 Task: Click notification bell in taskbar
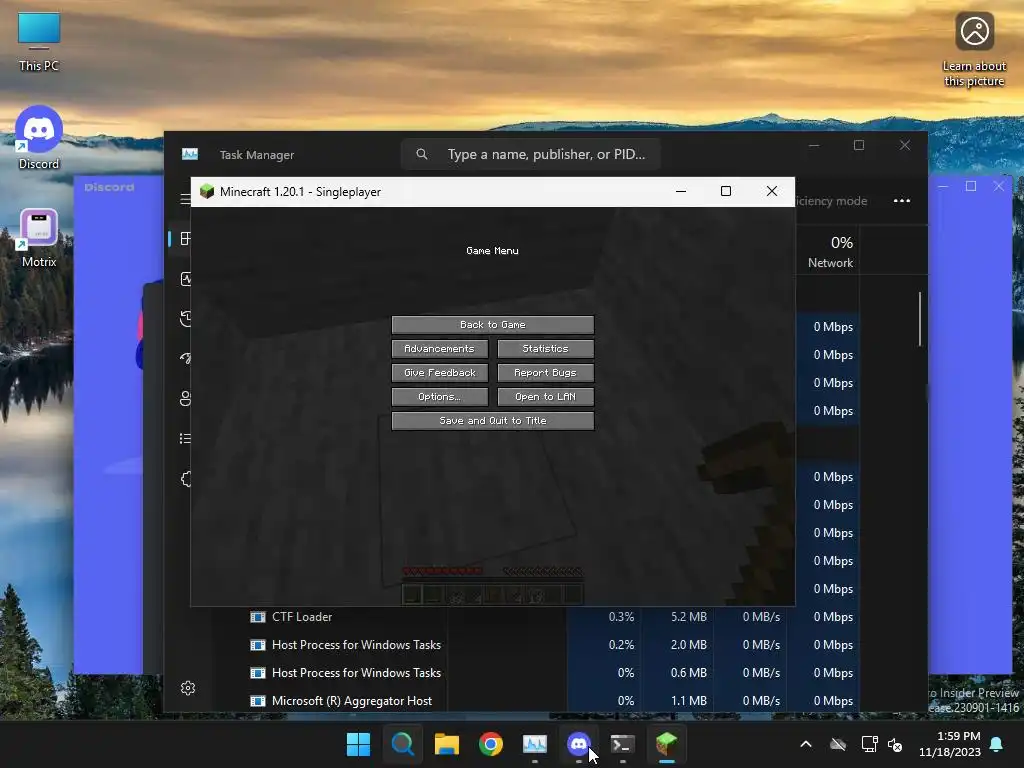click(997, 744)
